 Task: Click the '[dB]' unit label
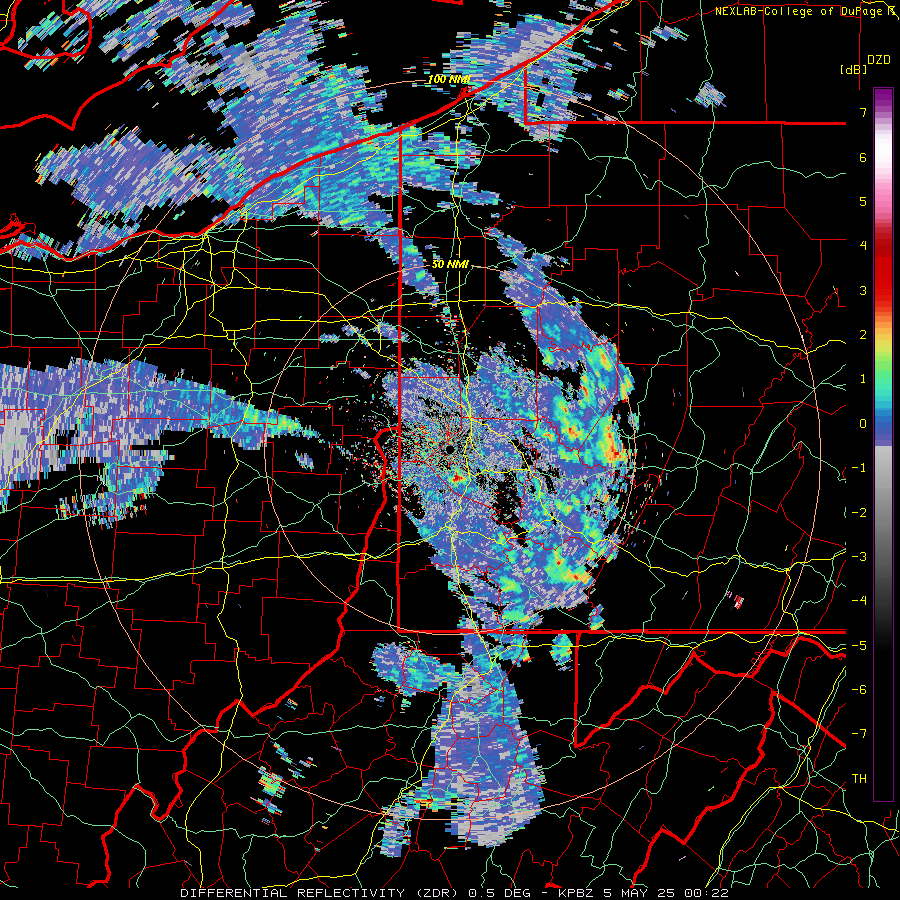click(853, 69)
